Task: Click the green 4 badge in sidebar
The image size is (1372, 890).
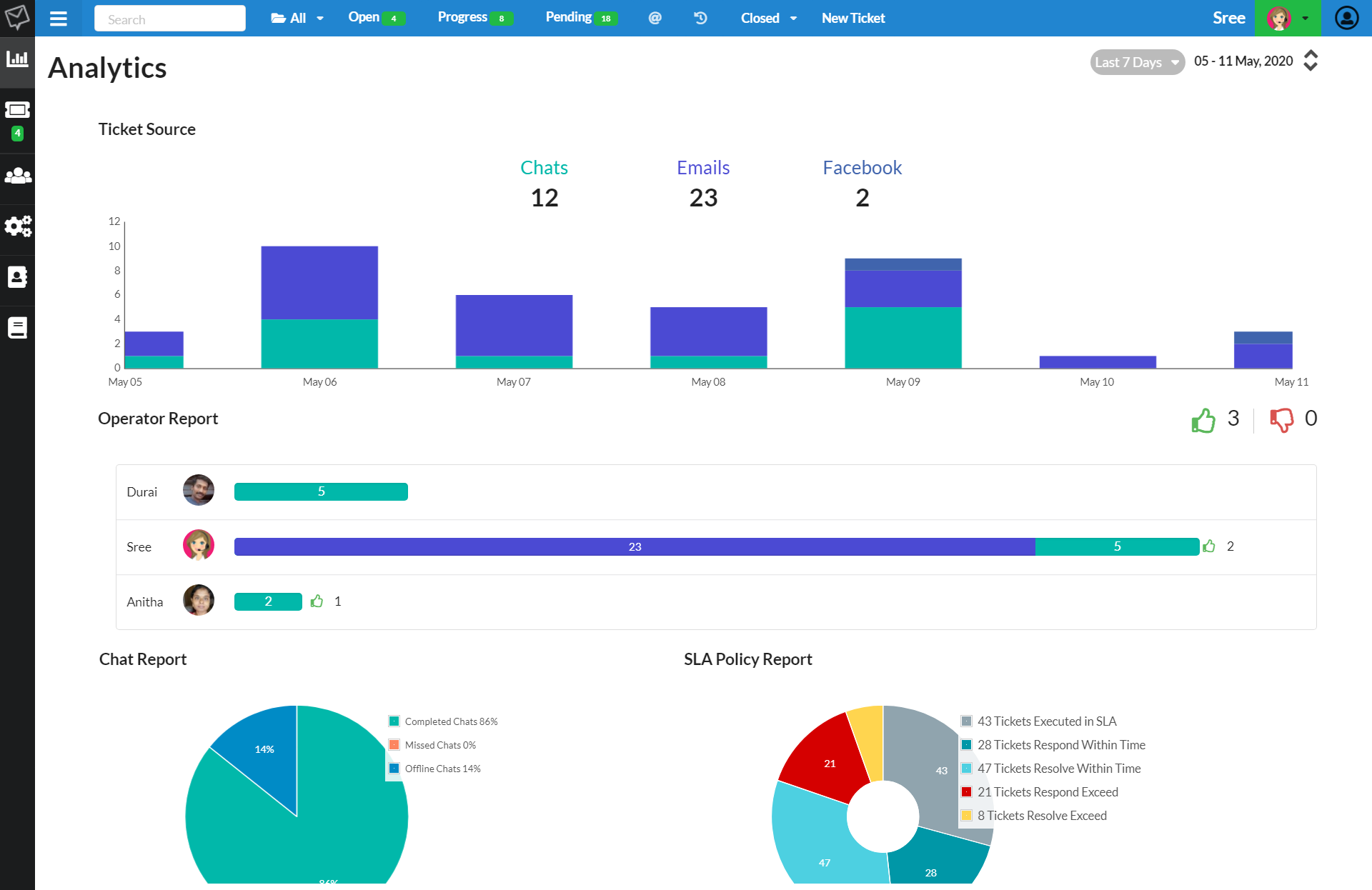Action: point(18,134)
